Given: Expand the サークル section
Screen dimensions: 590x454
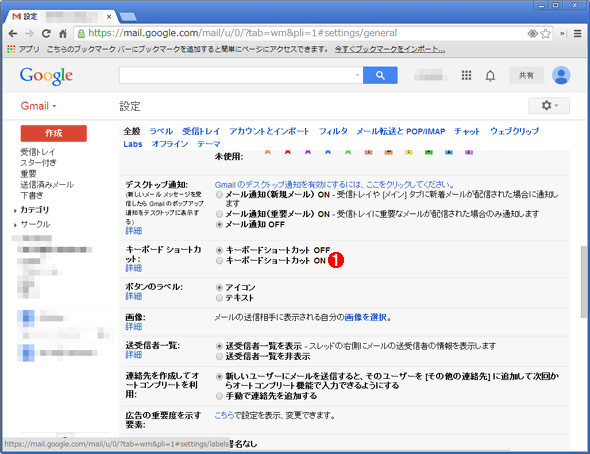Looking at the screenshot, I should pos(15,225).
